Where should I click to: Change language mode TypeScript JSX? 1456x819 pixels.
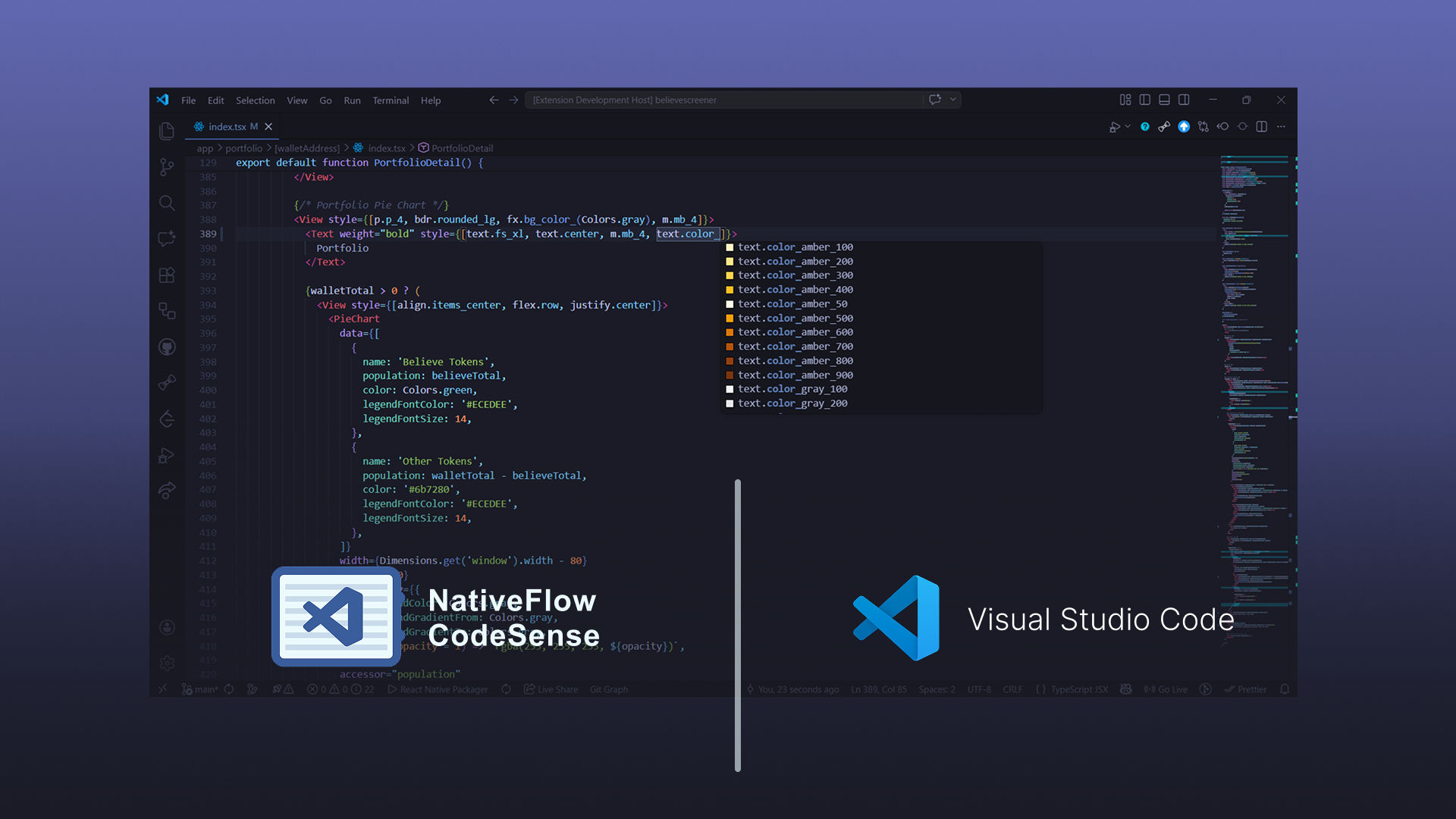pos(1072,689)
